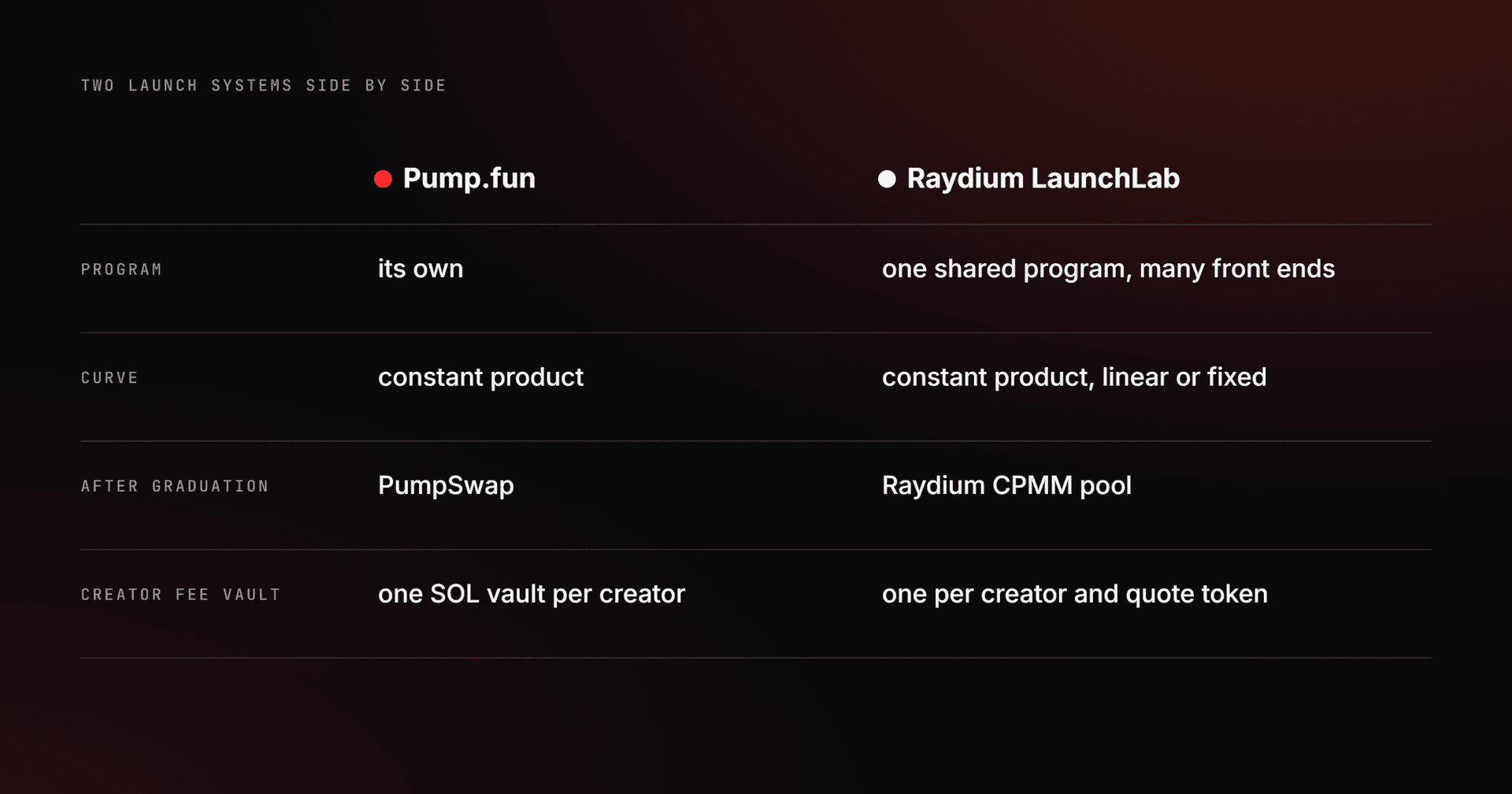
Task: Click the CREATOR FEE VAULT row label
Action: 180,595
